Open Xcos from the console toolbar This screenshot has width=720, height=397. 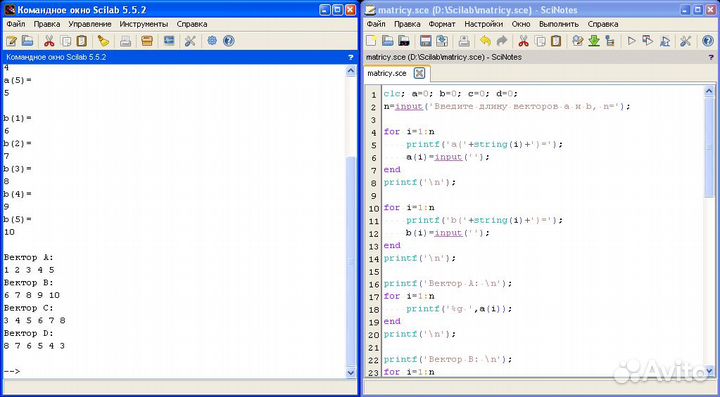click(169, 41)
